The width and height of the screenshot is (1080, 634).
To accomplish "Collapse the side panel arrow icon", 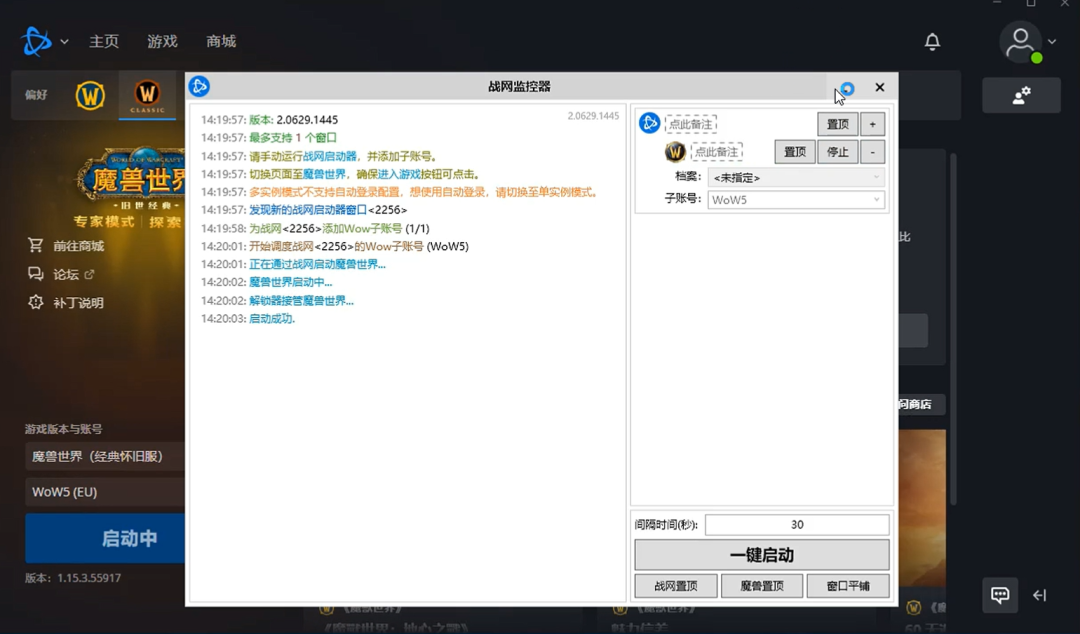I will pos(1040,595).
